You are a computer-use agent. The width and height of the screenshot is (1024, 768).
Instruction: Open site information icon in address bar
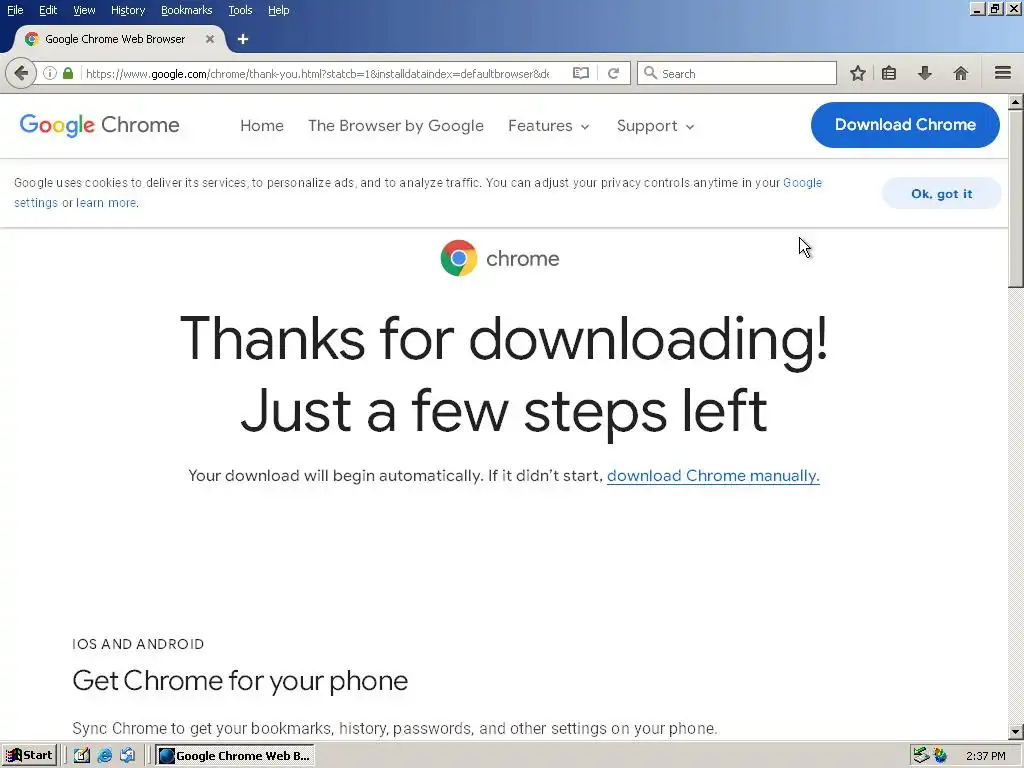[x=50, y=73]
